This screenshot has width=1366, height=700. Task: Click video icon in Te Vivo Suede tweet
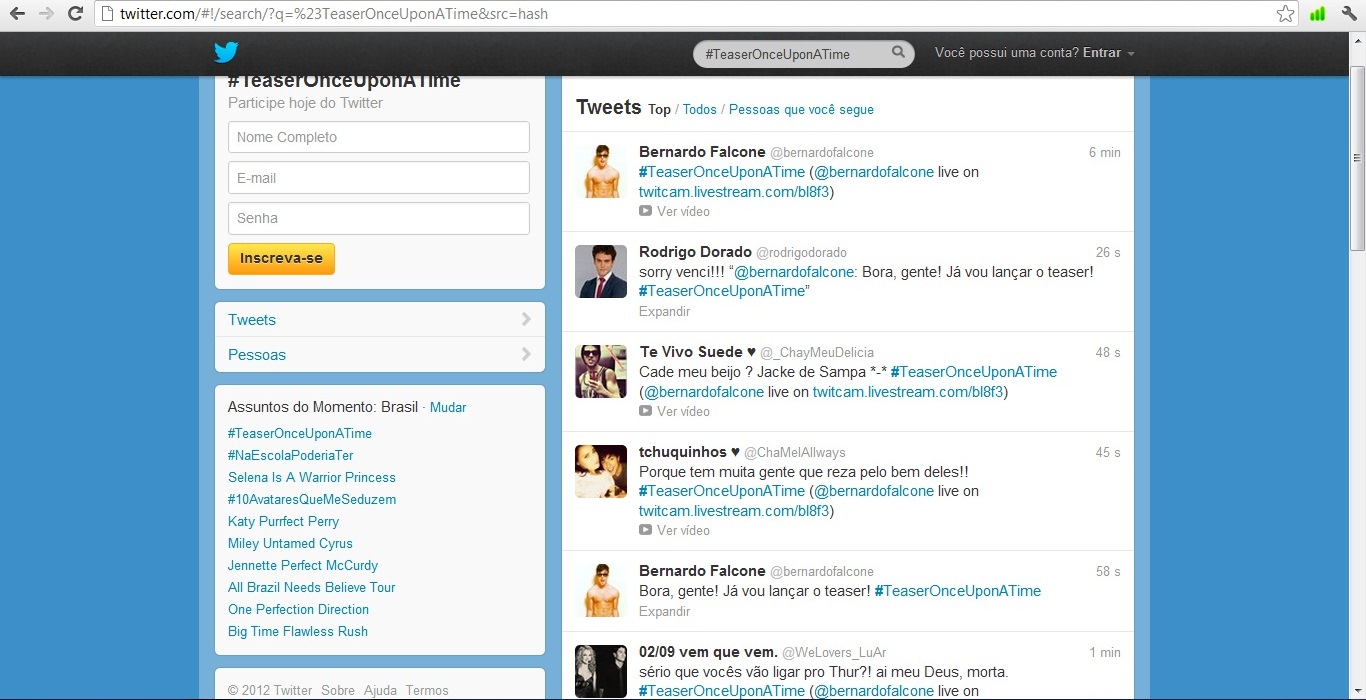click(645, 411)
